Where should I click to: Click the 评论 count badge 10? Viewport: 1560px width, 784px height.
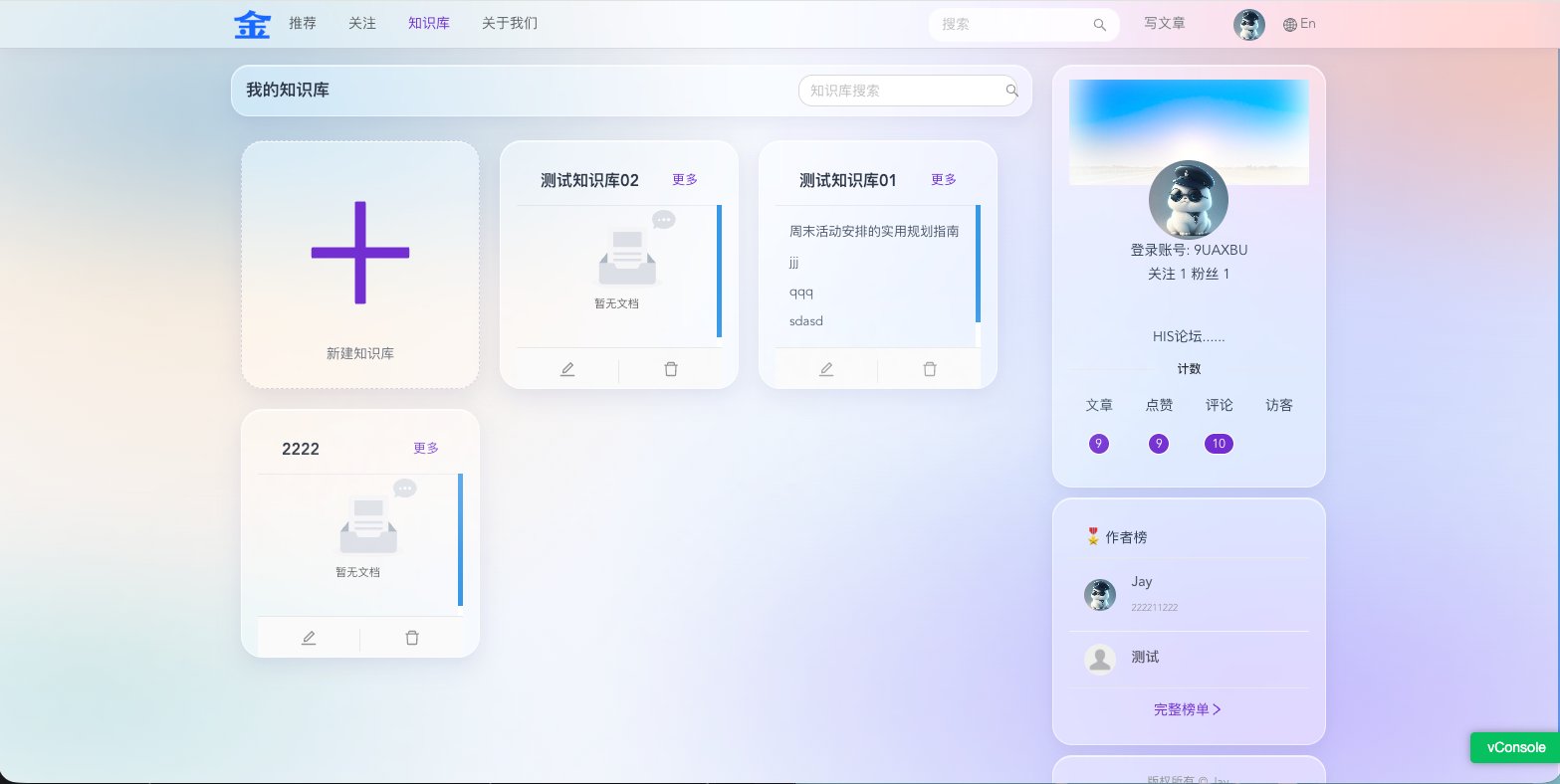(1219, 444)
